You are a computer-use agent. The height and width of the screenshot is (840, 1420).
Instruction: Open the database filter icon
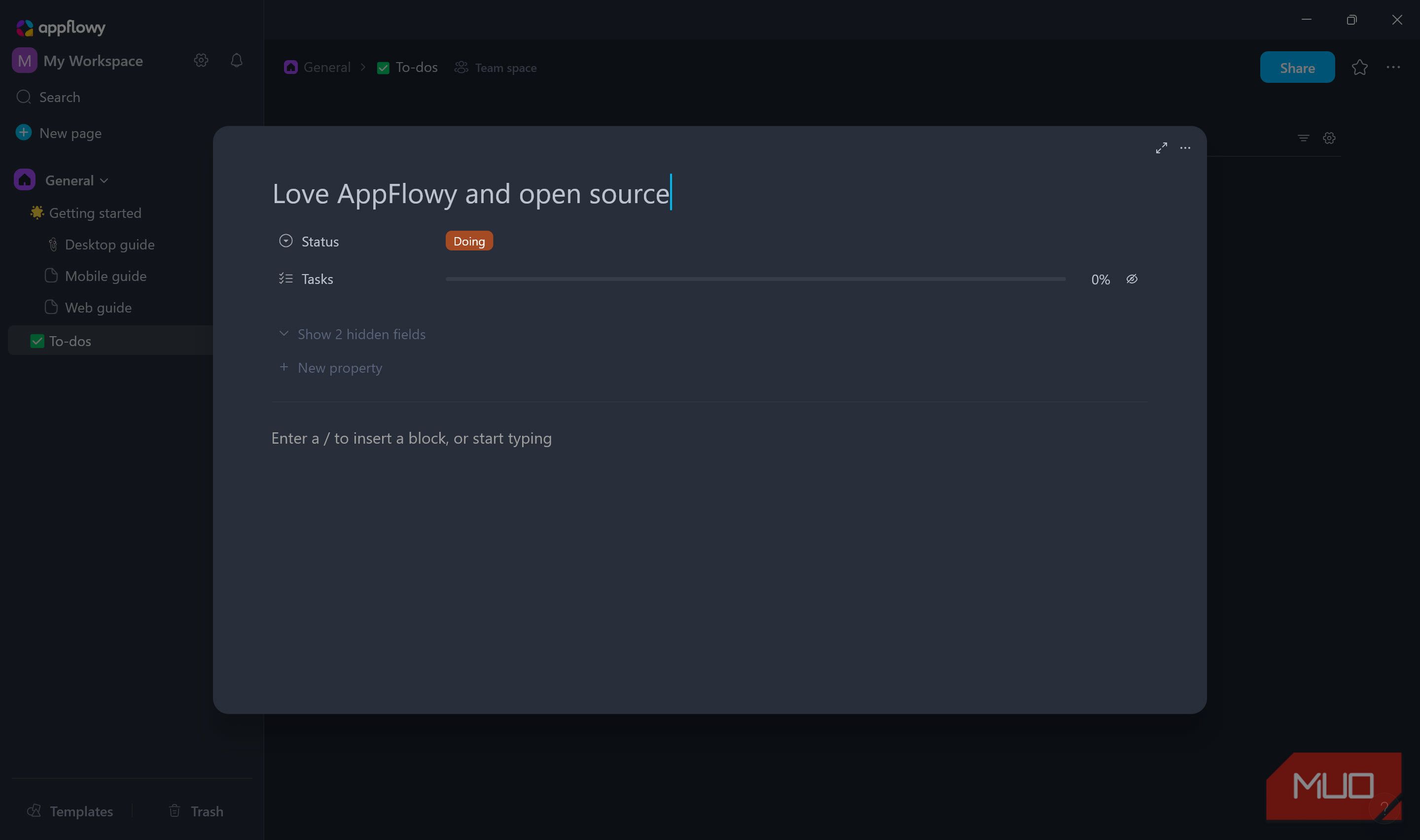tap(1304, 138)
